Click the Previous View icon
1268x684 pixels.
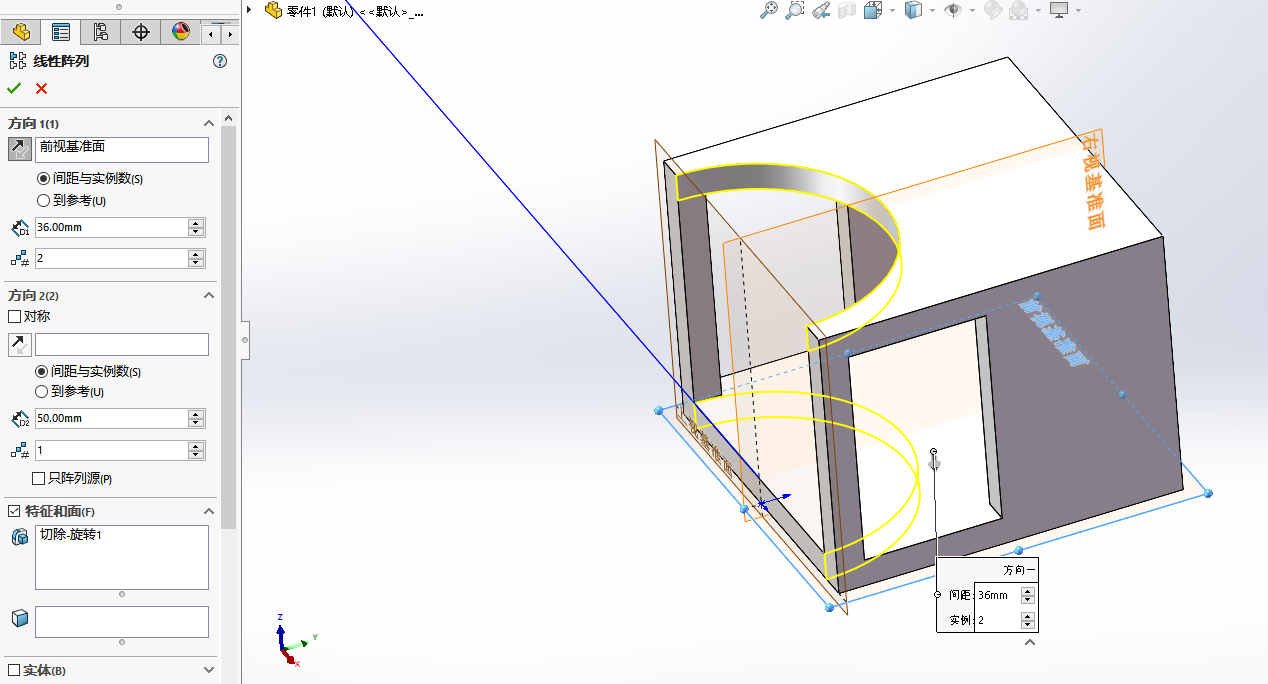pyautogui.click(x=821, y=10)
